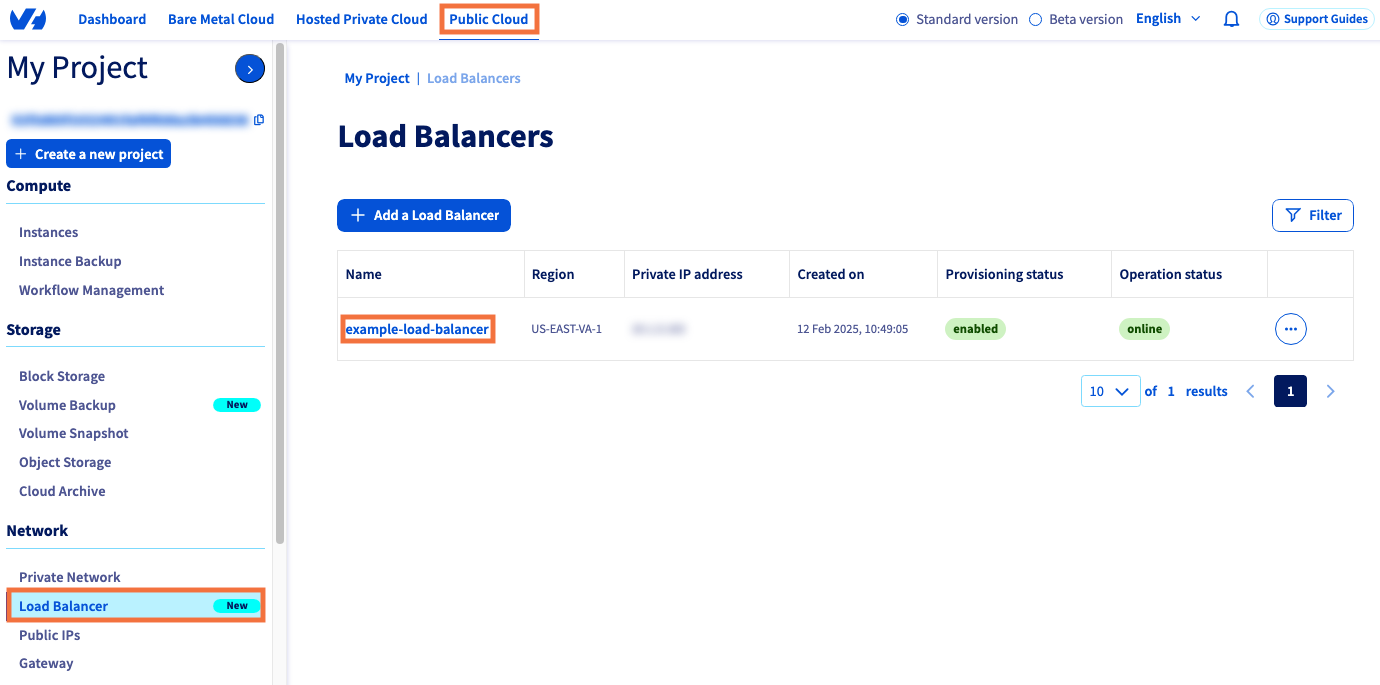
Task: Switch to Hosted Private Cloud tab
Action: [362, 19]
